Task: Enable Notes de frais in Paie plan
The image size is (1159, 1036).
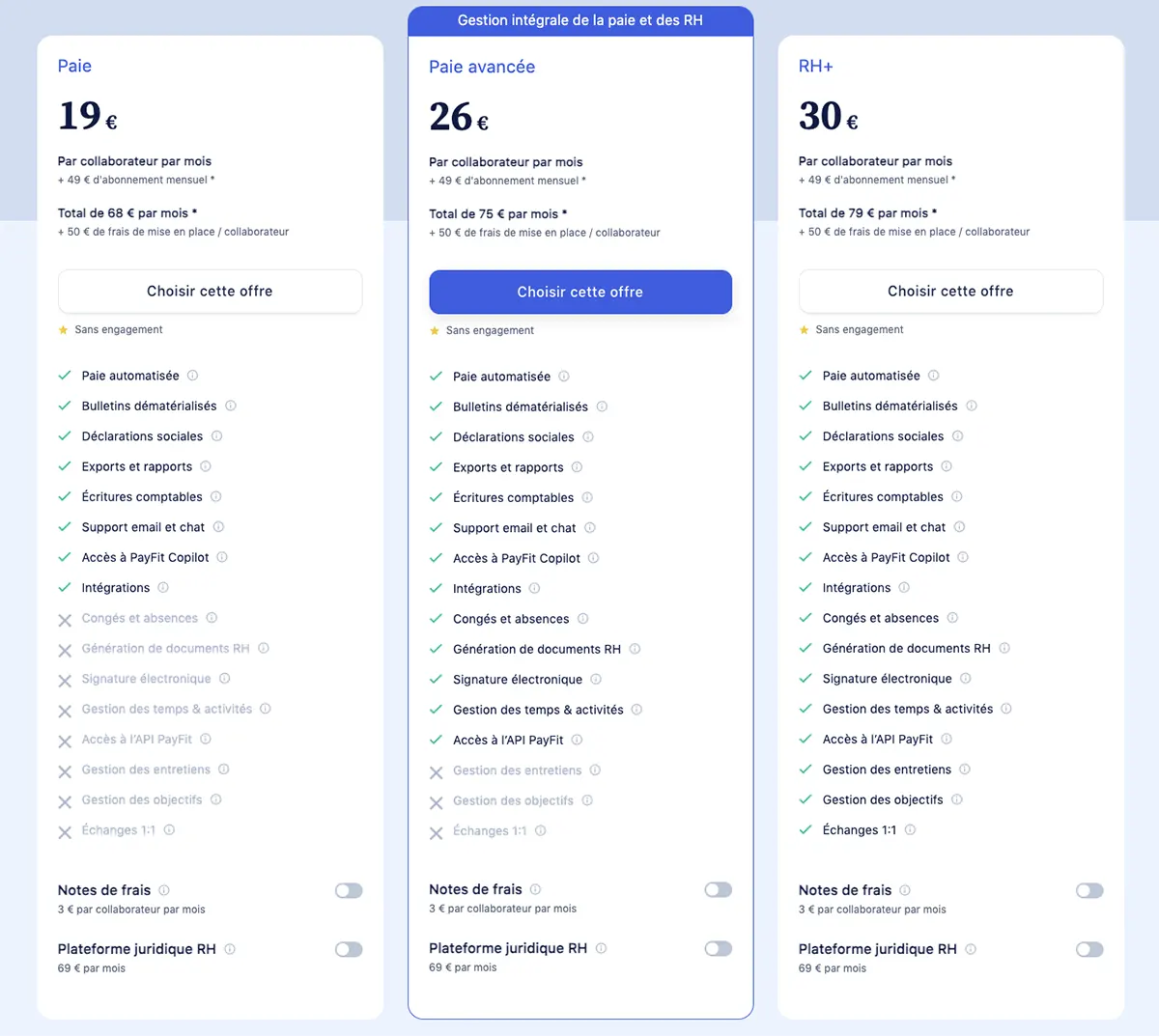Action: point(349,890)
